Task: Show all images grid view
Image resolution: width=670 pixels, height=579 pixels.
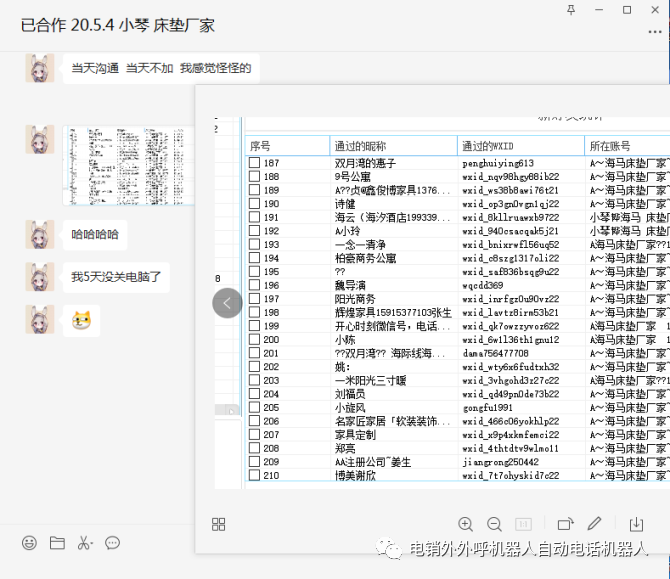Action: pos(218,524)
